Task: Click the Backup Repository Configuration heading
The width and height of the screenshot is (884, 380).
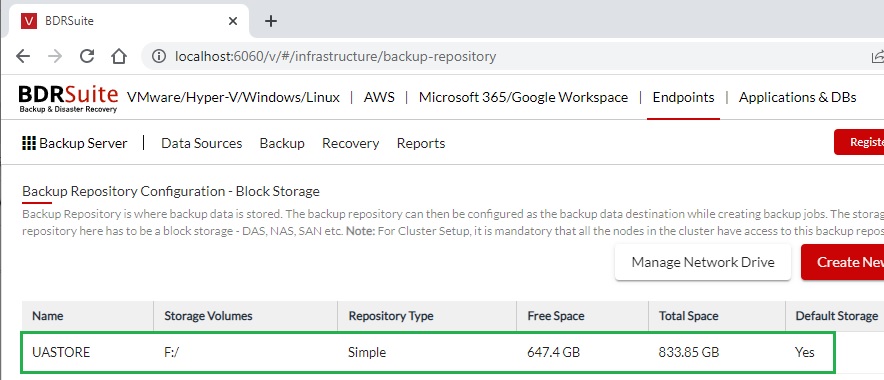Action: pos(171,191)
